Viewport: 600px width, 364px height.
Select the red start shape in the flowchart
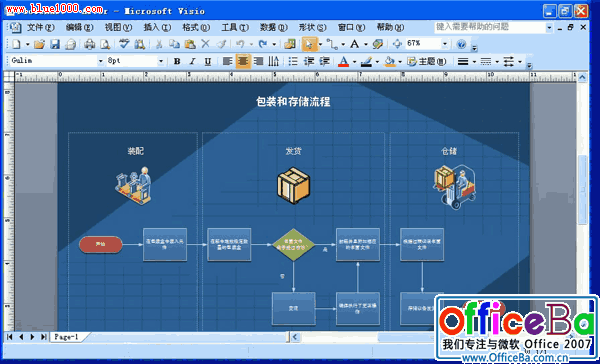101,244
